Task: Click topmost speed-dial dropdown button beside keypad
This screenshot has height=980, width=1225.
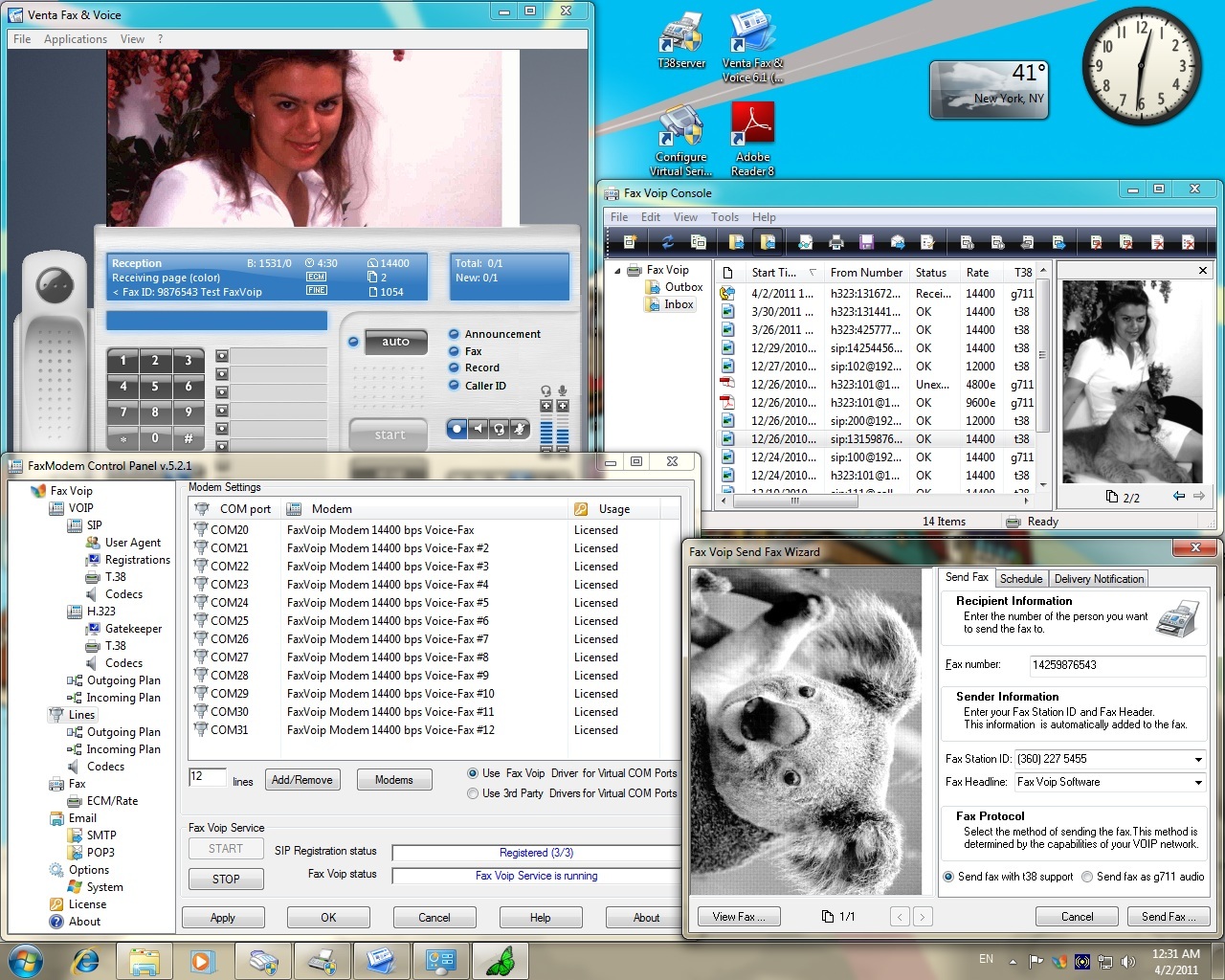Action: [x=222, y=356]
